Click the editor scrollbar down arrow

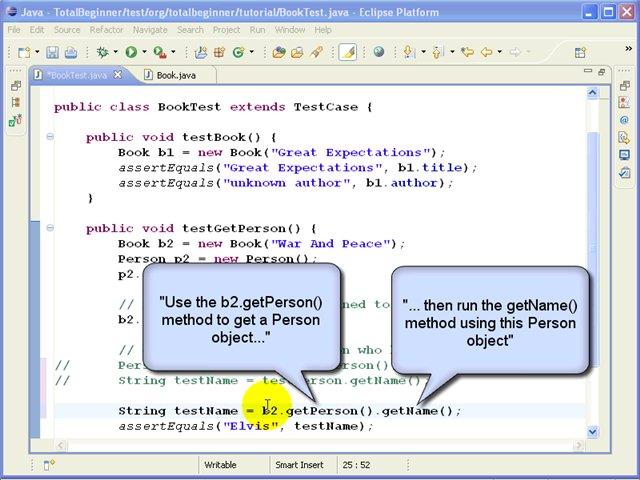point(593,431)
